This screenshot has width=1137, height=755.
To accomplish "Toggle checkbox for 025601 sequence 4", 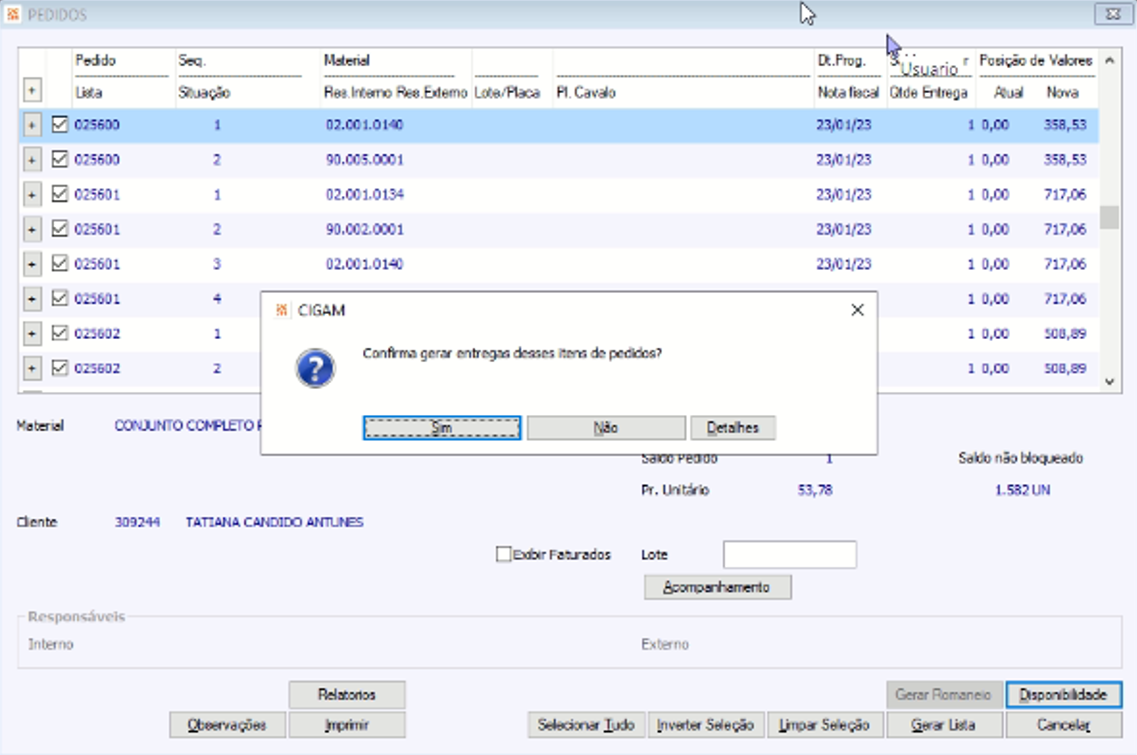I will pyautogui.click(x=59, y=299).
